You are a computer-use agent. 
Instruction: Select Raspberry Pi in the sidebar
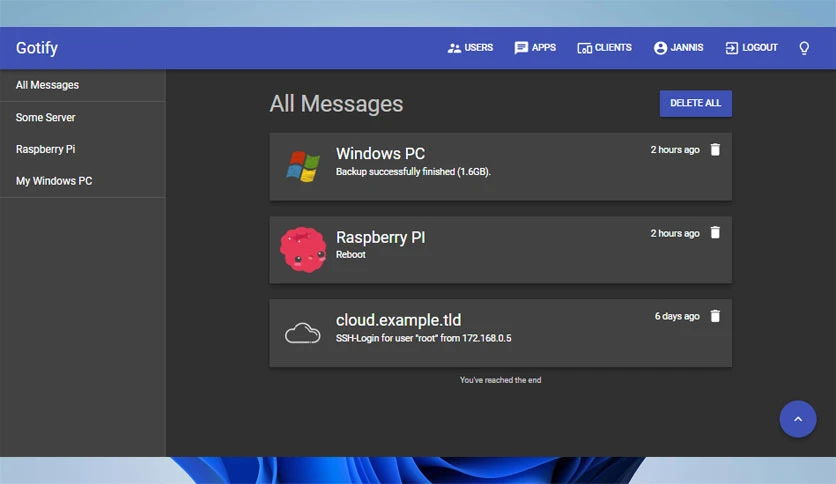[83, 149]
